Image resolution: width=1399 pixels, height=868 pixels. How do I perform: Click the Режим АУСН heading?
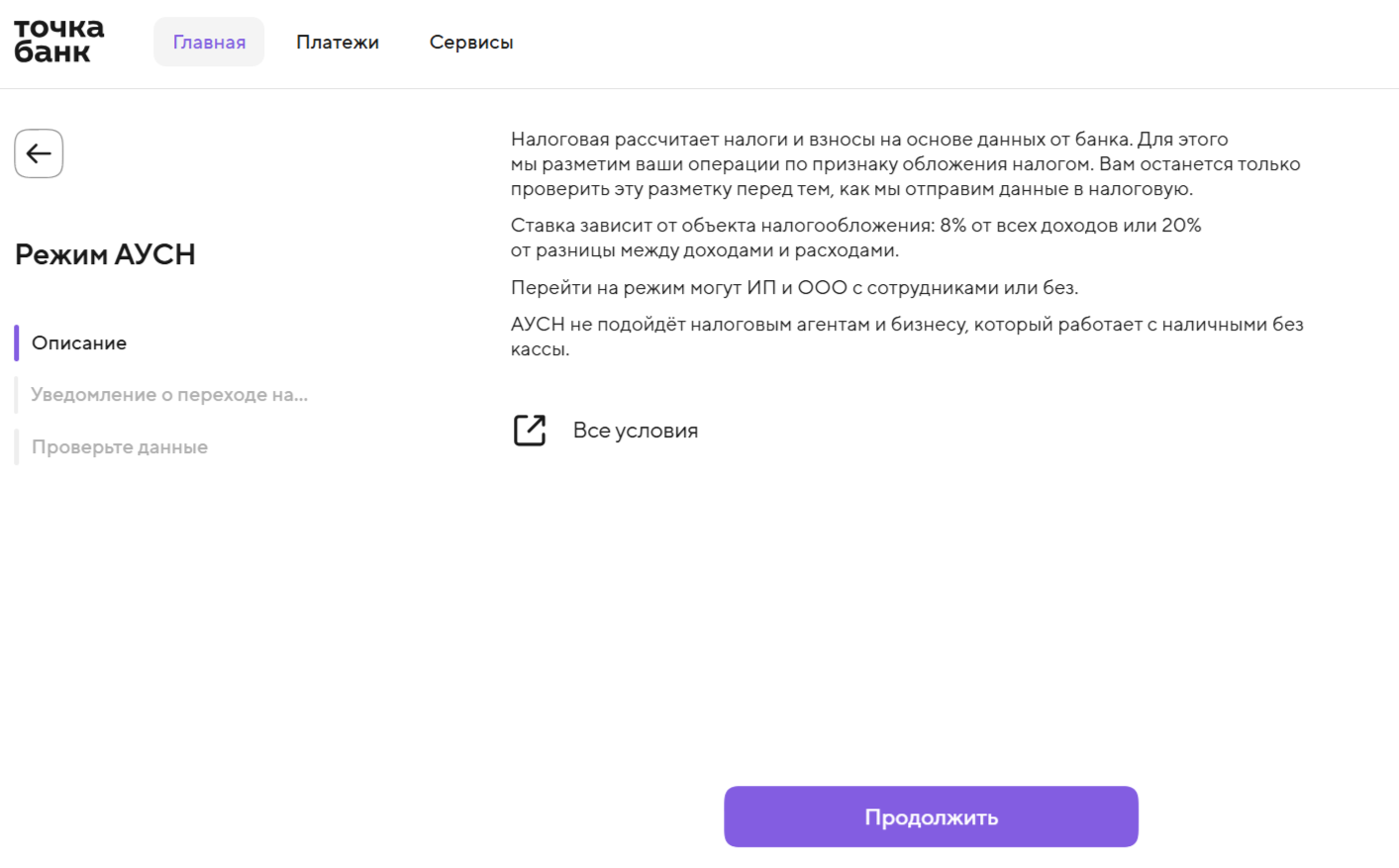[105, 254]
